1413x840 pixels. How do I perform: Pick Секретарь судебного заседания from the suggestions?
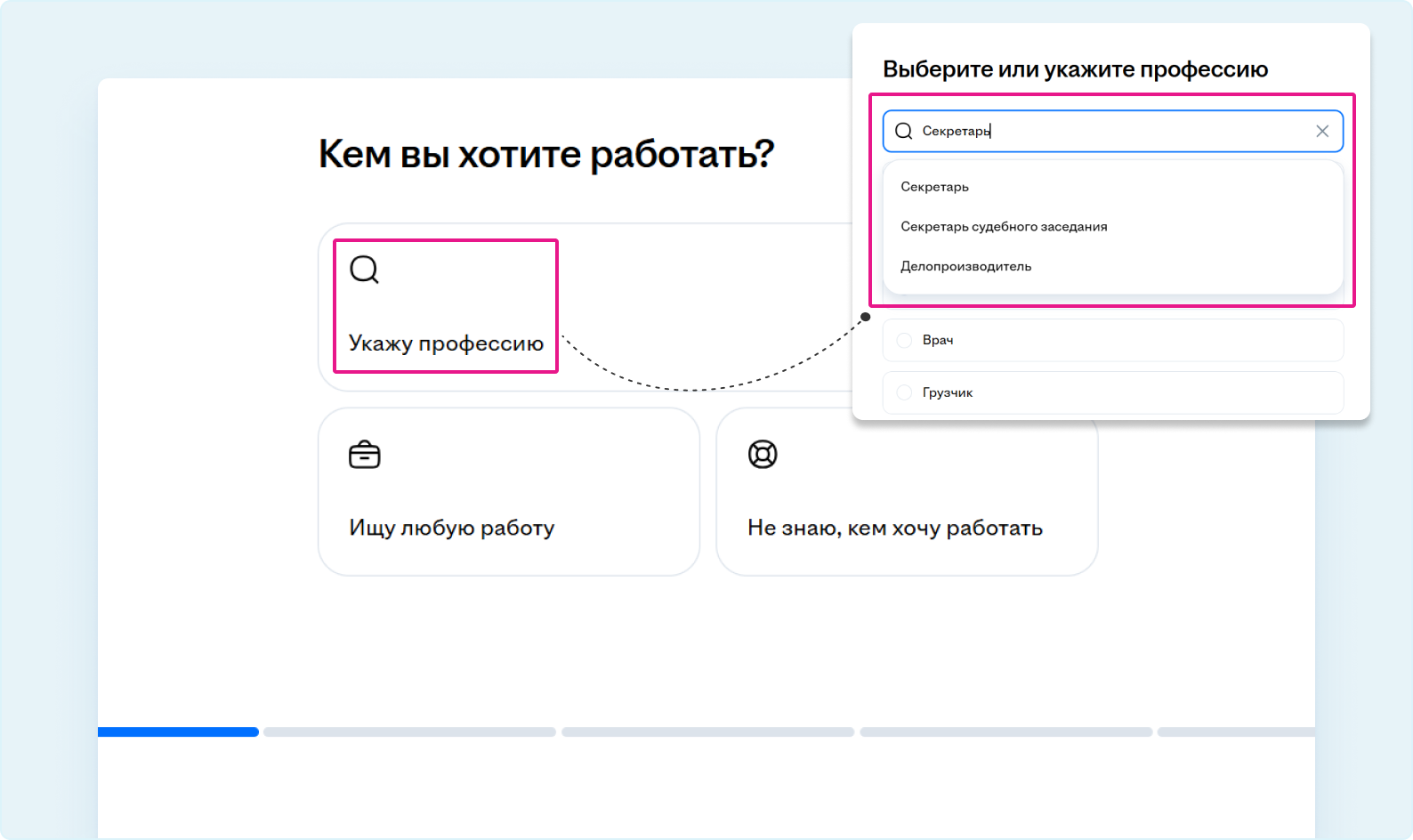pyautogui.click(x=1004, y=227)
